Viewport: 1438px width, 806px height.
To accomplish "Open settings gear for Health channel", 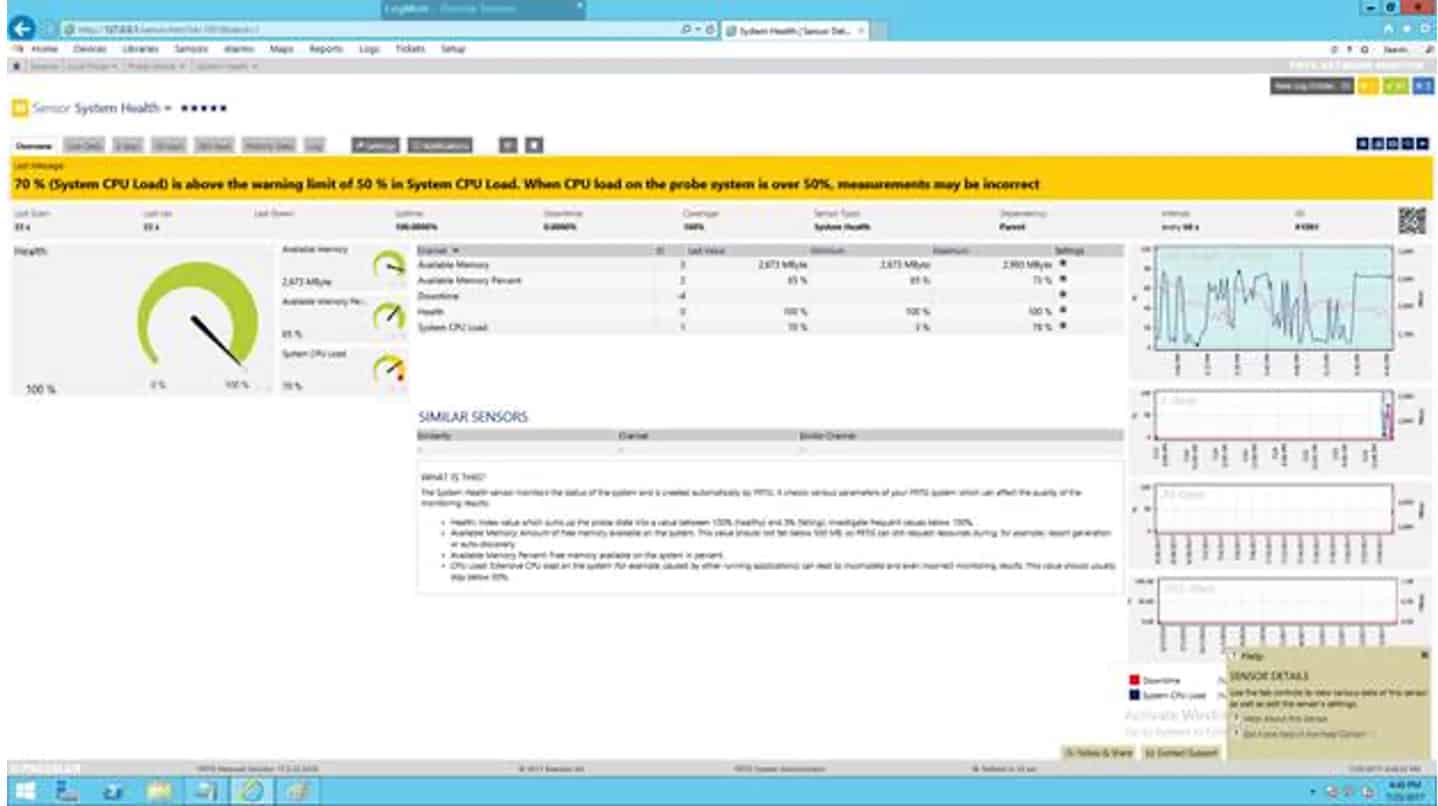I will point(1062,311).
